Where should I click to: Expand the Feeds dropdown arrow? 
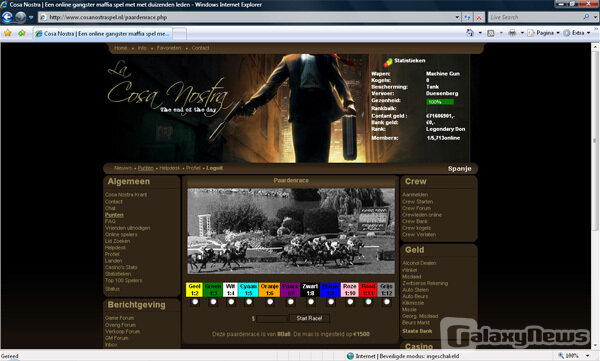501,33
